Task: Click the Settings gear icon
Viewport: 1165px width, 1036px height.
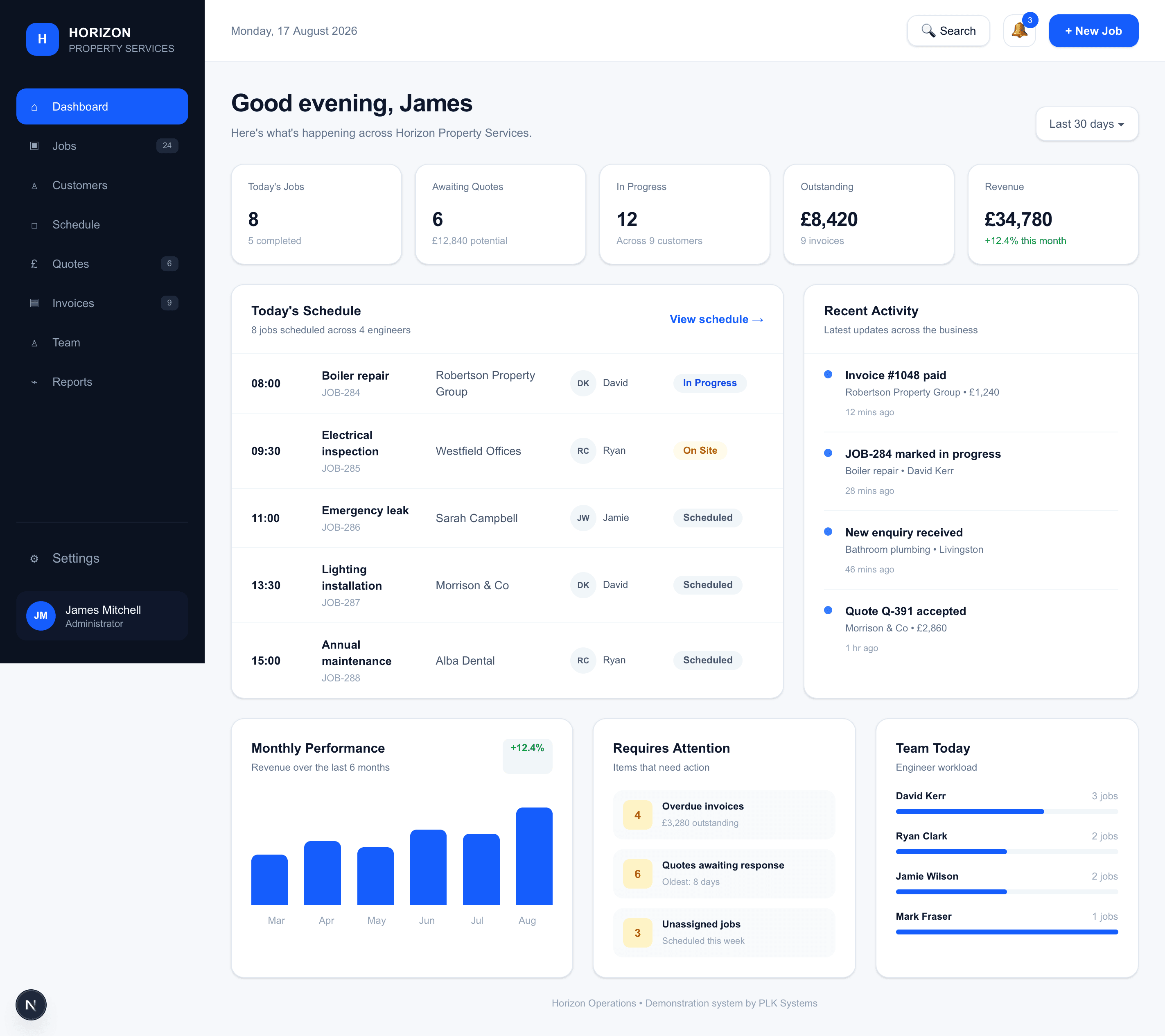Action: point(34,558)
